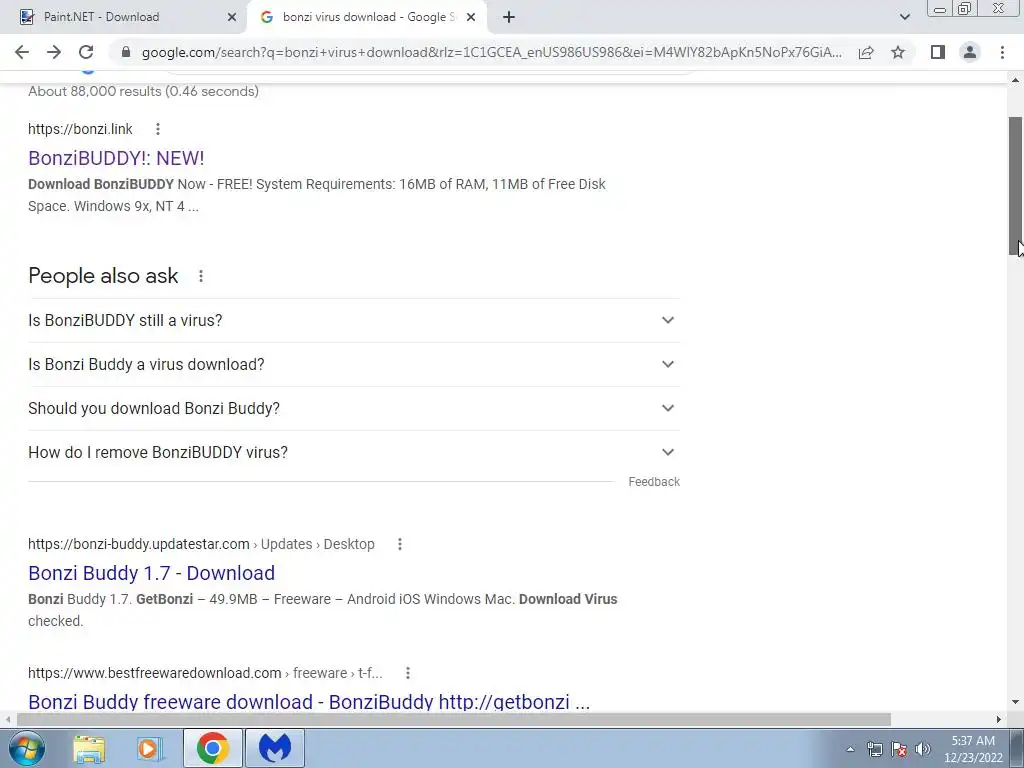Go back to previous page

(22, 52)
